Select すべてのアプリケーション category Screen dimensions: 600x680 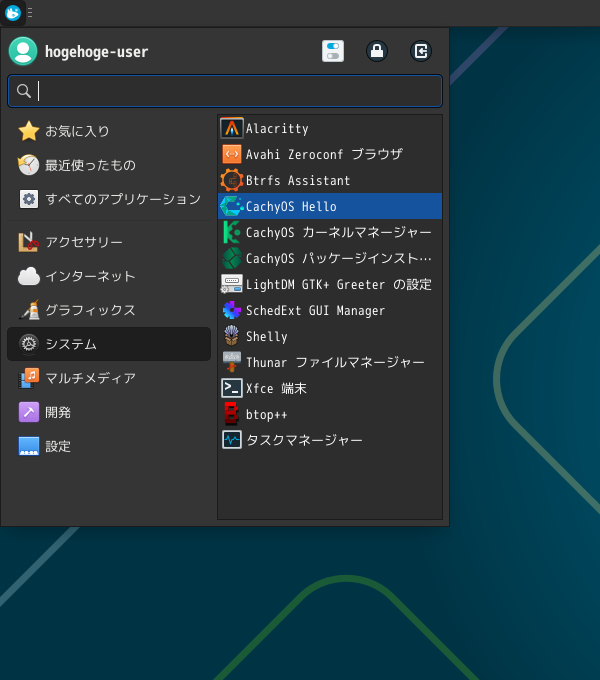pyautogui.click(x=109, y=199)
